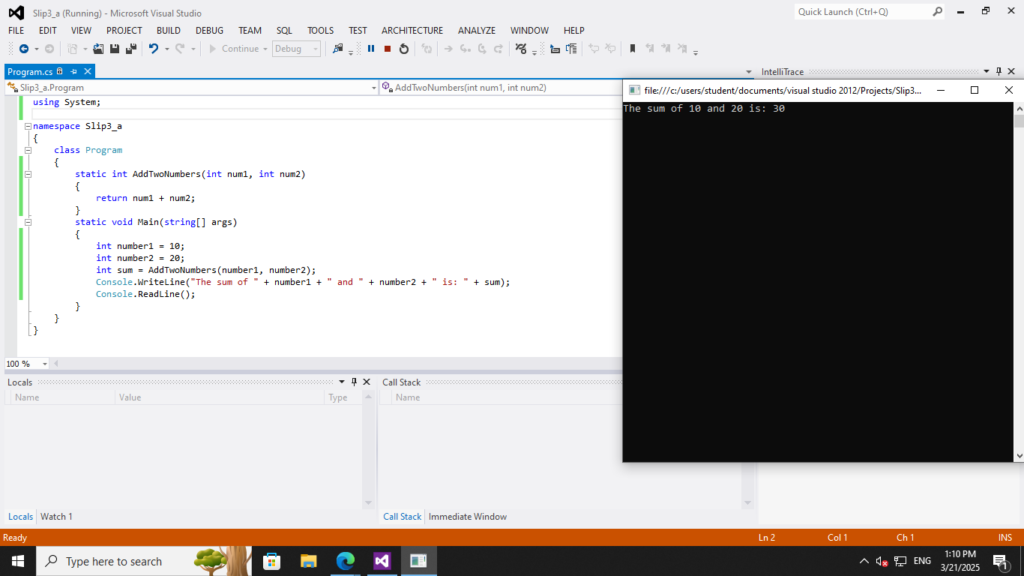Viewport: 1024px width, 576px height.
Task: Click the IntelliTrace events icon in the toolbar
Action: click(x=520, y=49)
